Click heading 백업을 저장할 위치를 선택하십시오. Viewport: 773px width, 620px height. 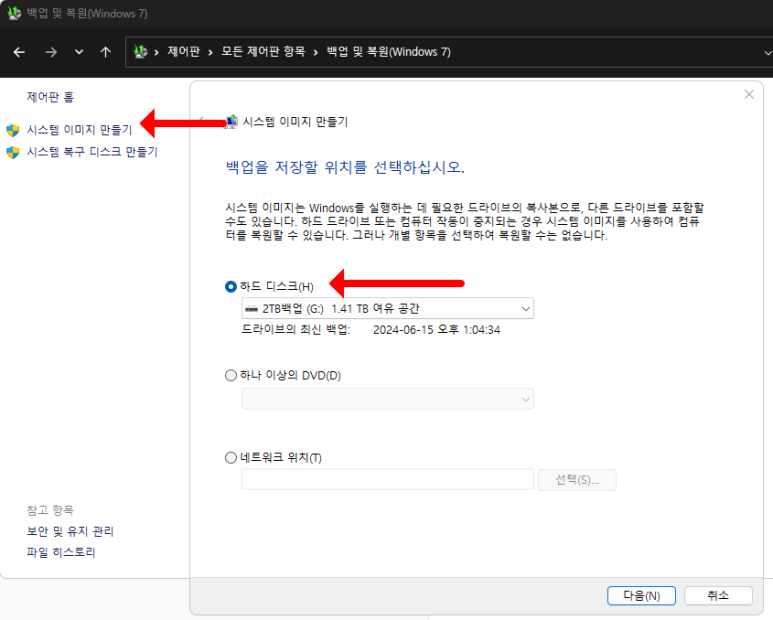(345, 168)
